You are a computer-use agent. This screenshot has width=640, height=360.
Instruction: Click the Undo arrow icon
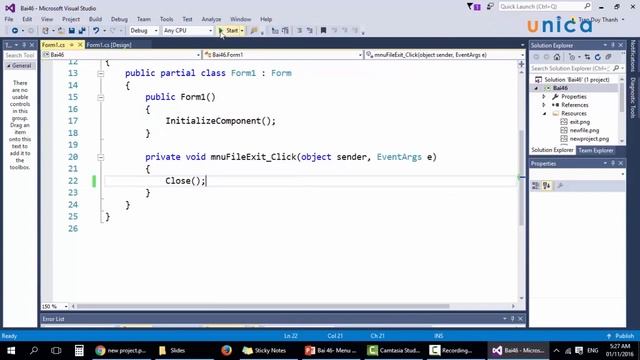point(96,31)
